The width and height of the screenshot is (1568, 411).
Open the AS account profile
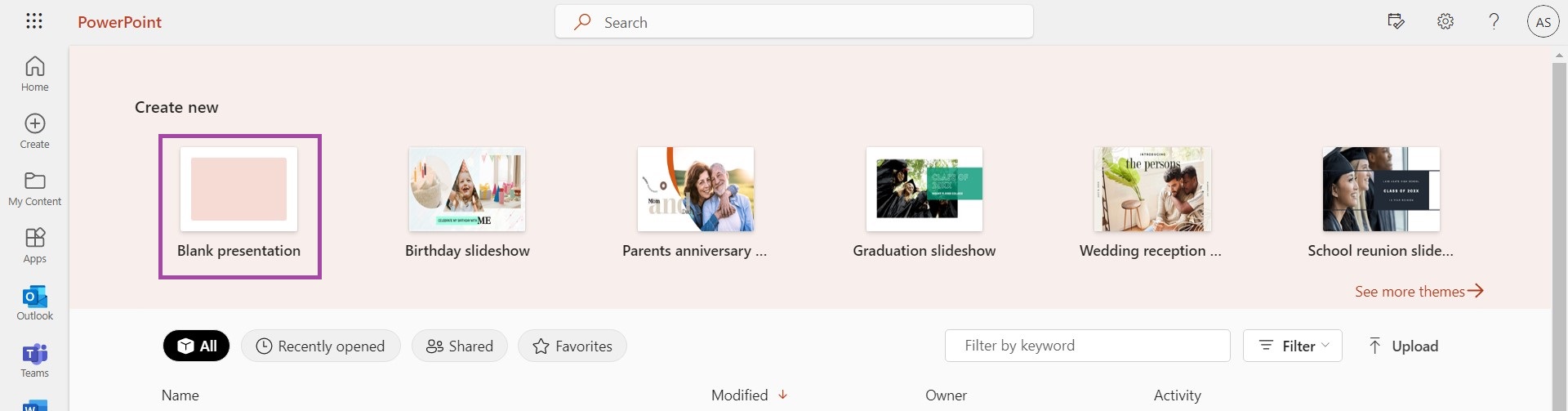[1543, 22]
